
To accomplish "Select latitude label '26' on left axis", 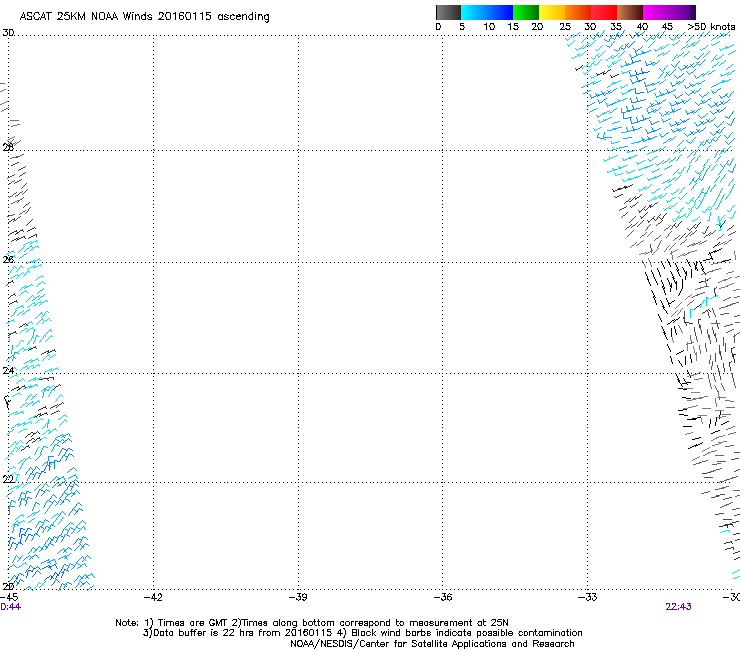I will click(8, 259).
